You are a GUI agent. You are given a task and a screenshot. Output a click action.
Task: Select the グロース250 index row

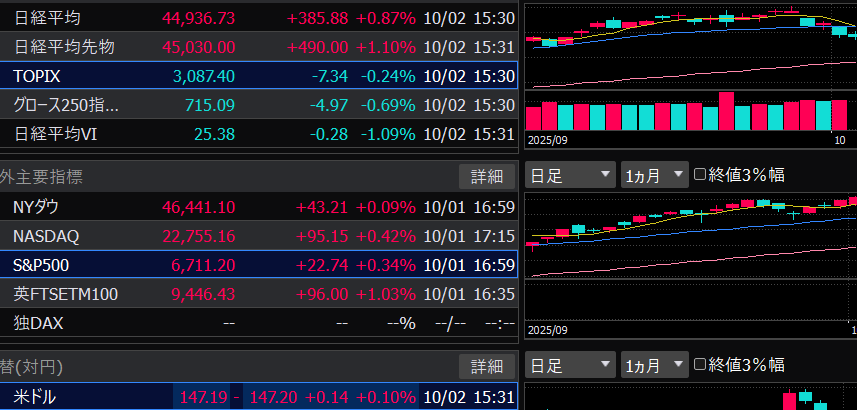click(258, 105)
